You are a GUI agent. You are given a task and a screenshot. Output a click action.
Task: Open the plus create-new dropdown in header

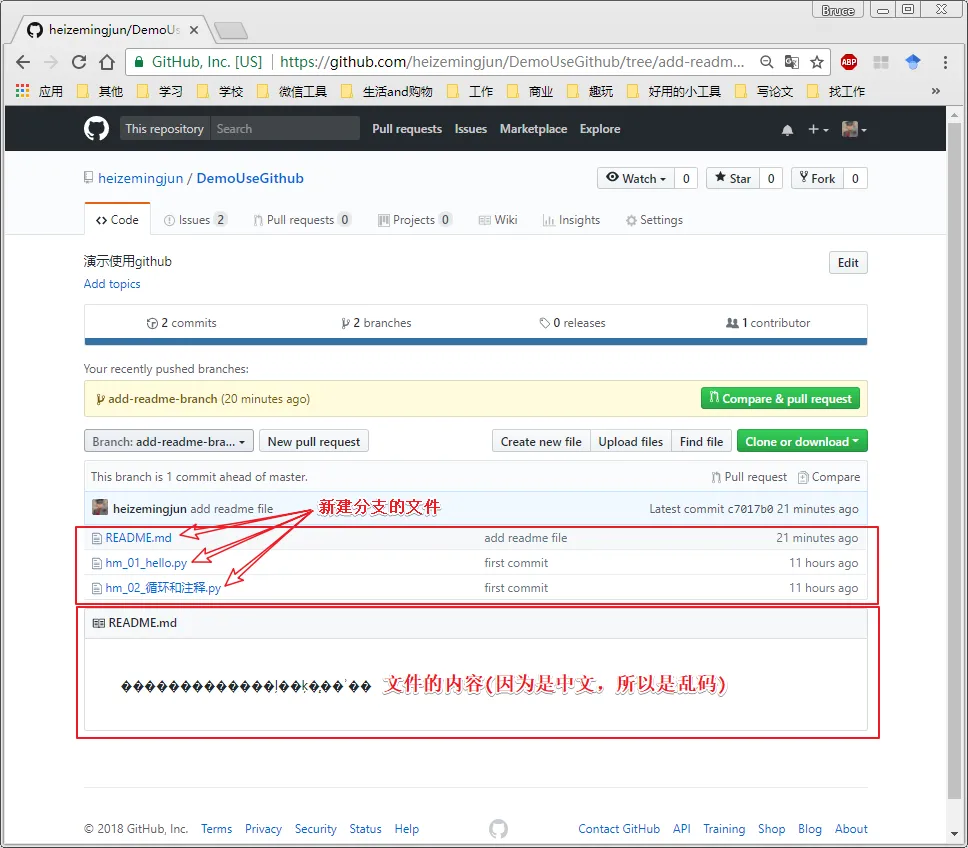(818, 130)
